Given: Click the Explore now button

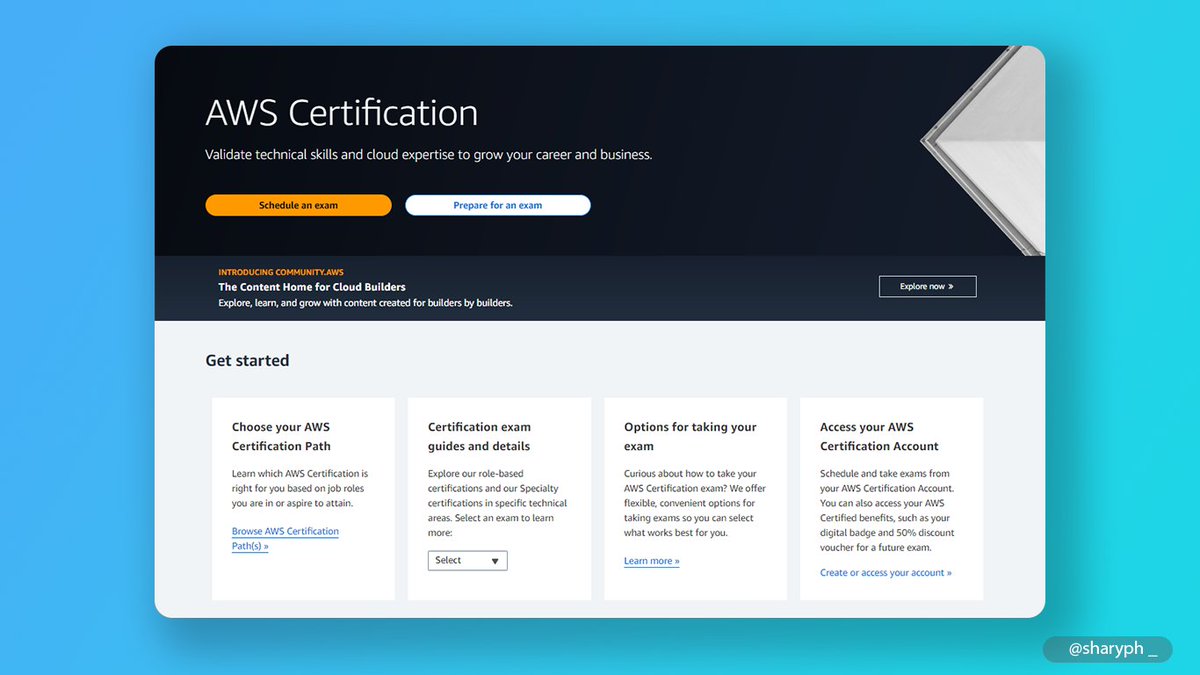Looking at the screenshot, I should (x=927, y=286).
